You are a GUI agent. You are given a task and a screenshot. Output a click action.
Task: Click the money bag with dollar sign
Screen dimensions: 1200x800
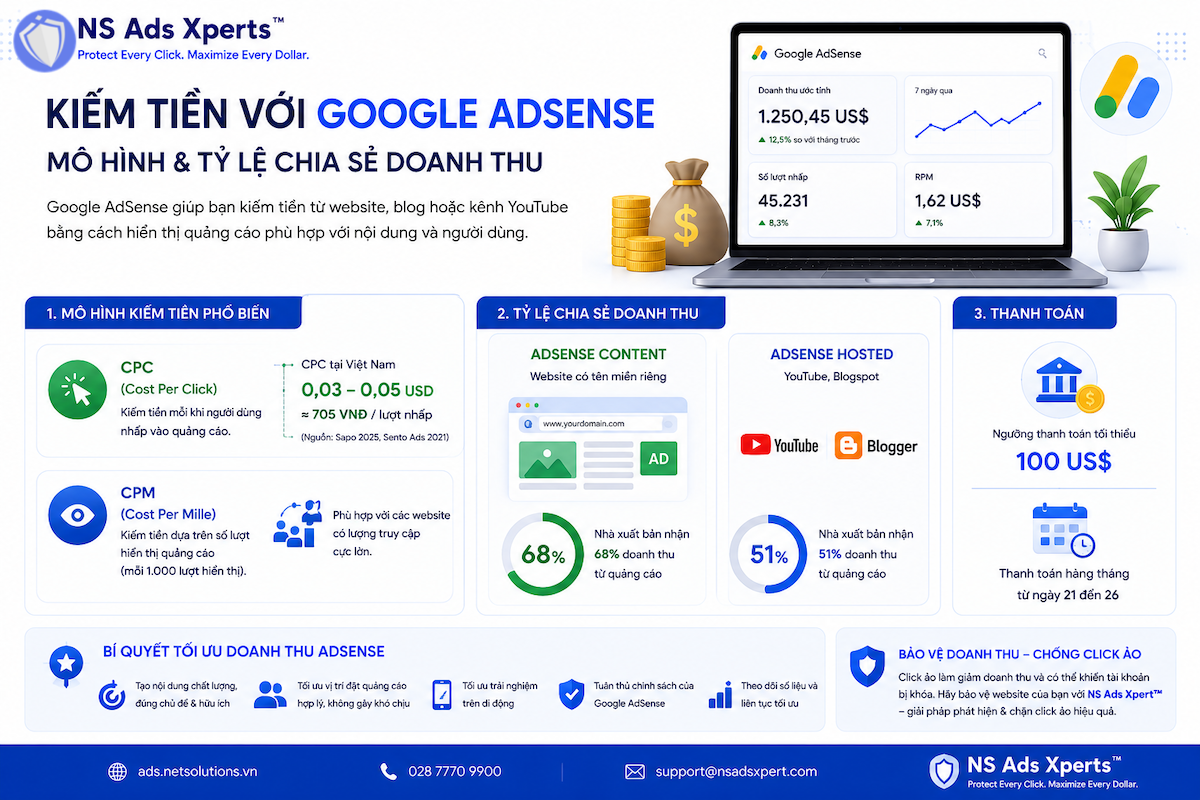pyautogui.click(x=686, y=212)
